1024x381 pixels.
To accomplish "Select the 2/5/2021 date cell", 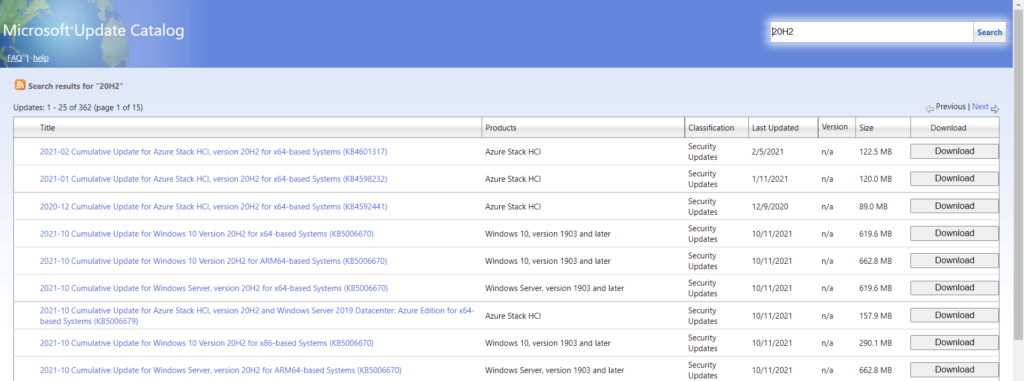I will (767, 152).
